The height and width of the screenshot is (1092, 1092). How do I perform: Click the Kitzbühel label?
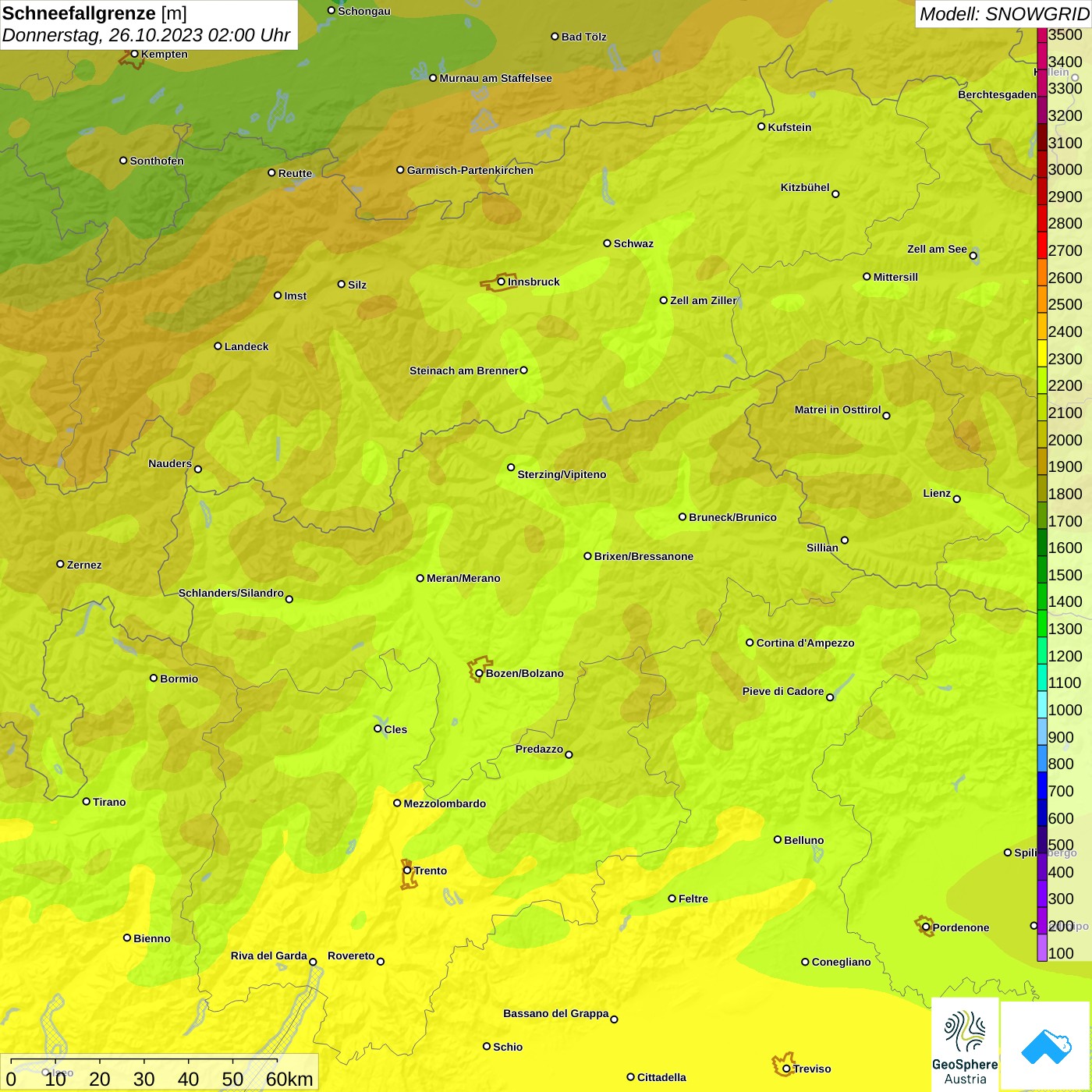(x=805, y=187)
